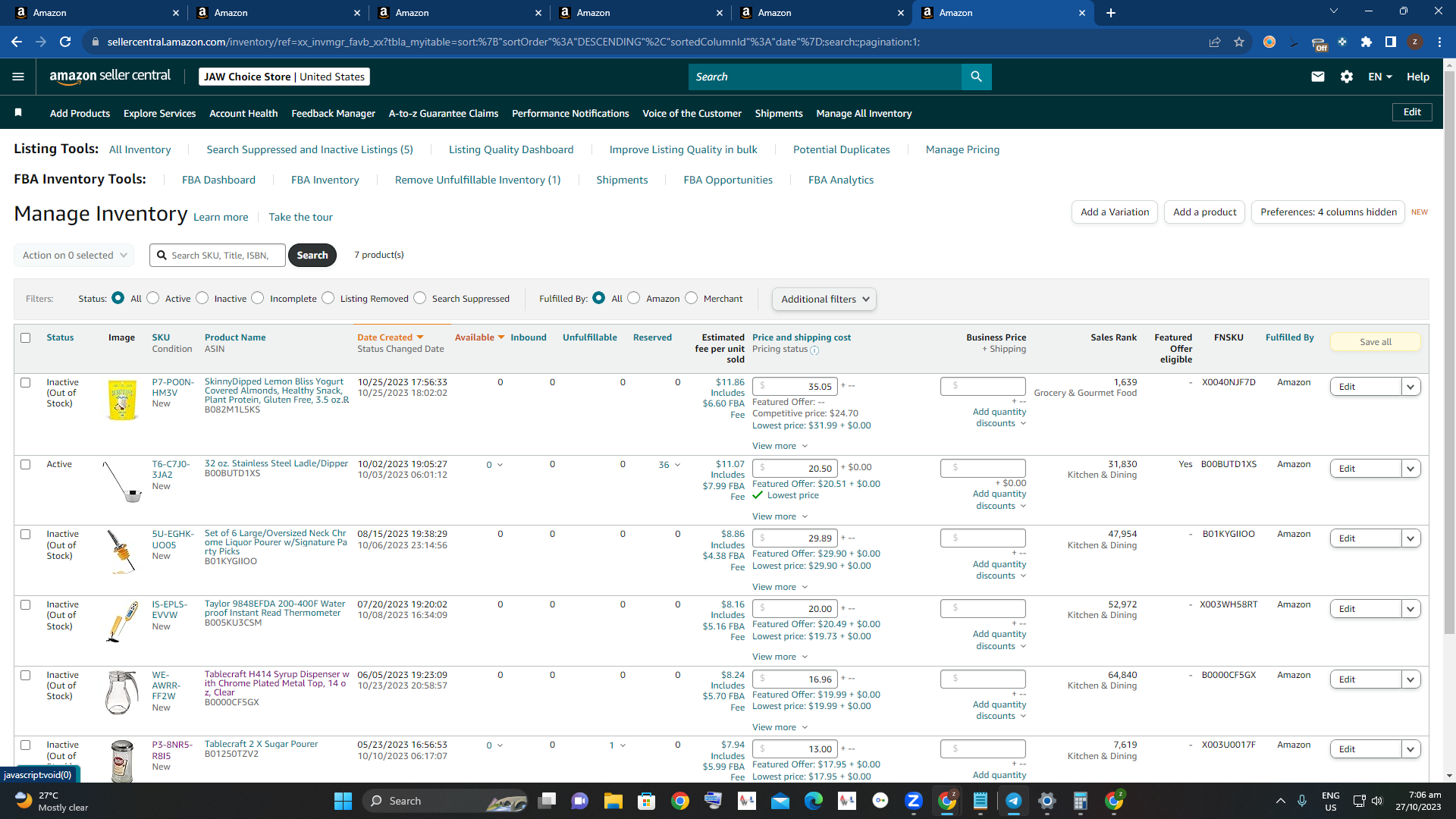The width and height of the screenshot is (1456, 819).
Task: Expand Reserved 36 details for Ladle
Action: 669,465
